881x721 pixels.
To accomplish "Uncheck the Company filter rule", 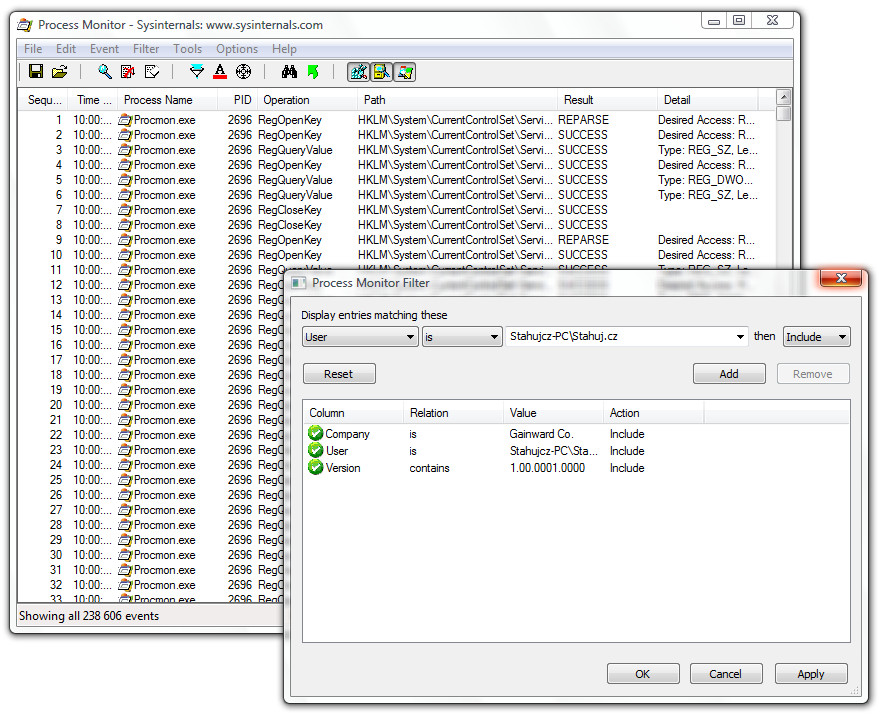I will click(x=315, y=433).
